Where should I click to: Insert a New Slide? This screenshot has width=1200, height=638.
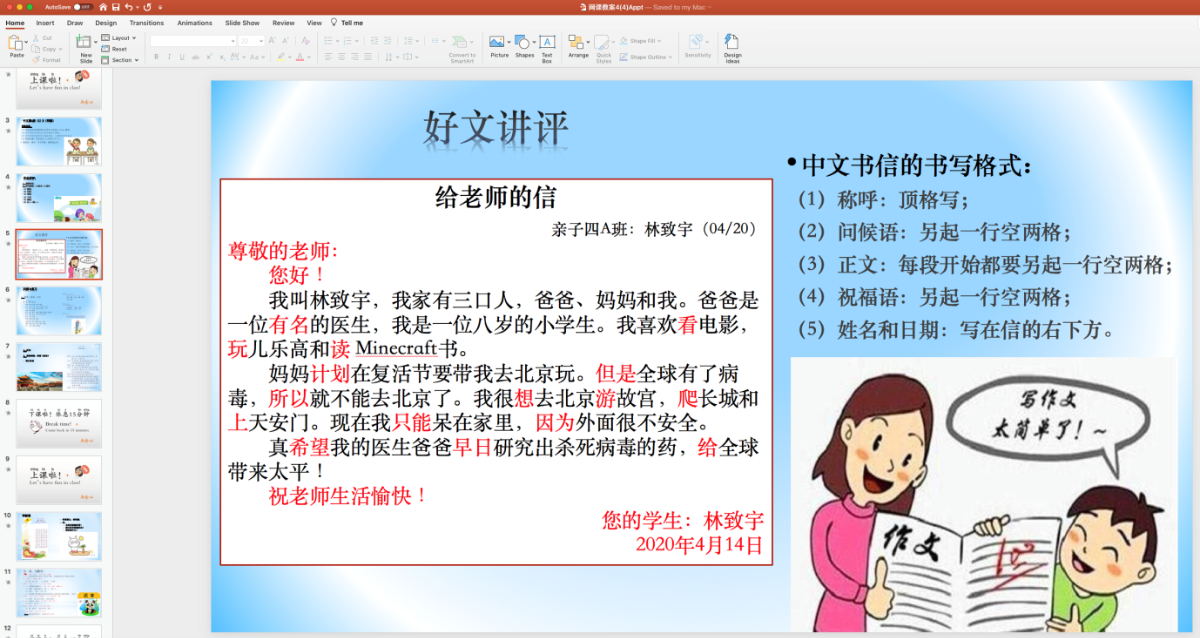click(86, 46)
